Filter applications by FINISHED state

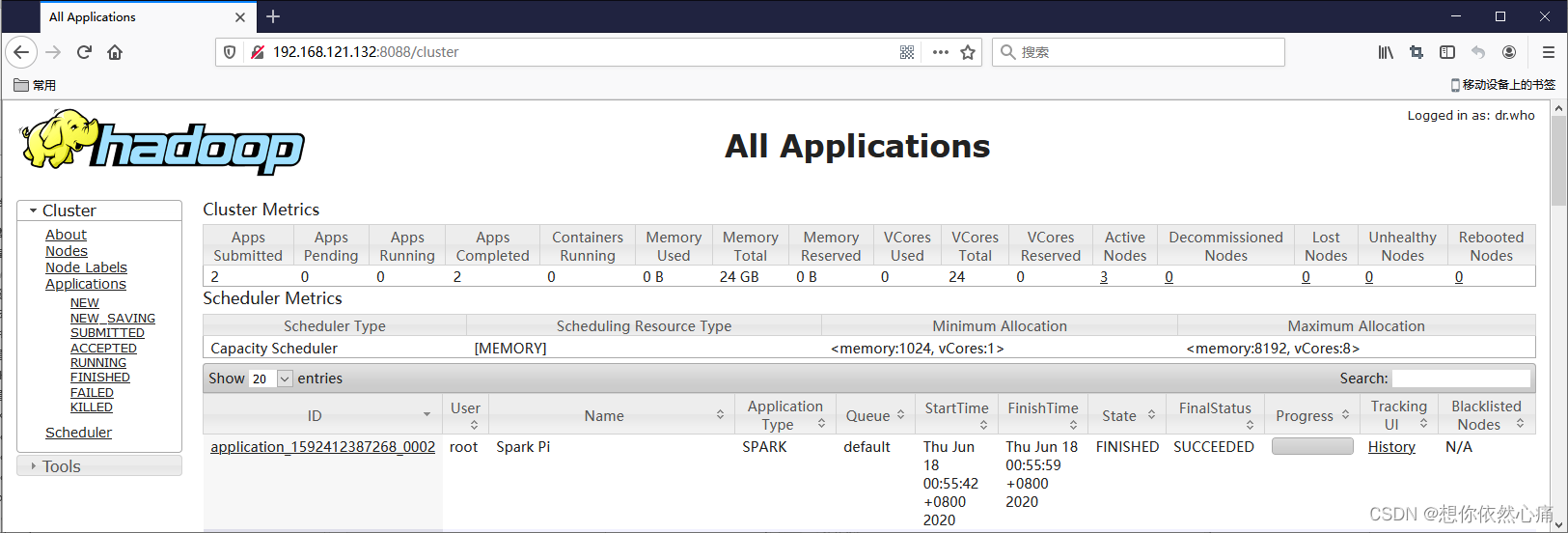click(100, 378)
